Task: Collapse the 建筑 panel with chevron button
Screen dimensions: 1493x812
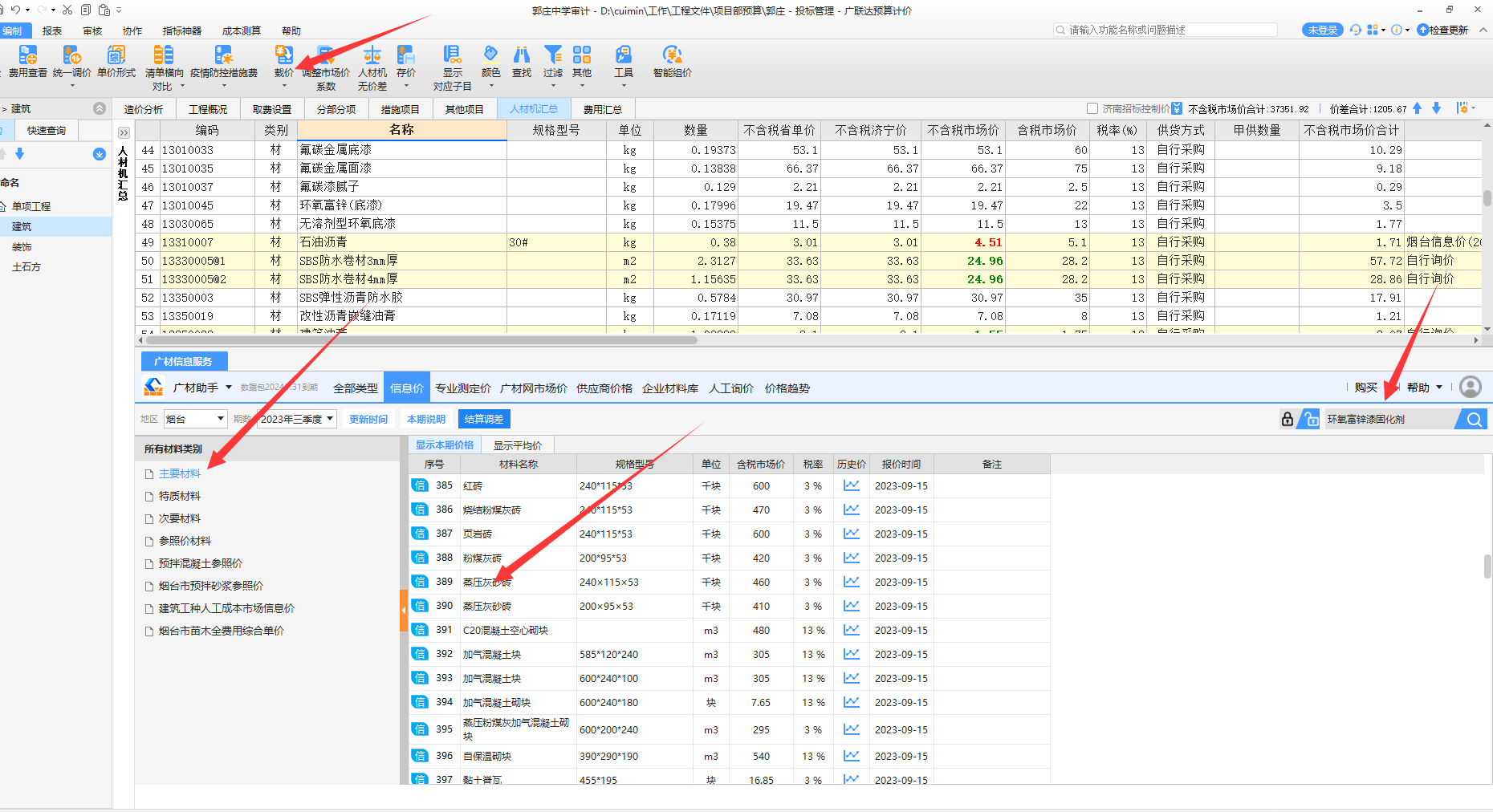Action: [100, 108]
